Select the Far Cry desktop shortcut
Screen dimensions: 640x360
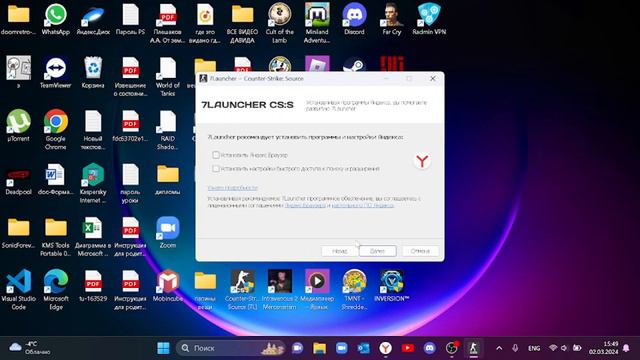(392, 19)
